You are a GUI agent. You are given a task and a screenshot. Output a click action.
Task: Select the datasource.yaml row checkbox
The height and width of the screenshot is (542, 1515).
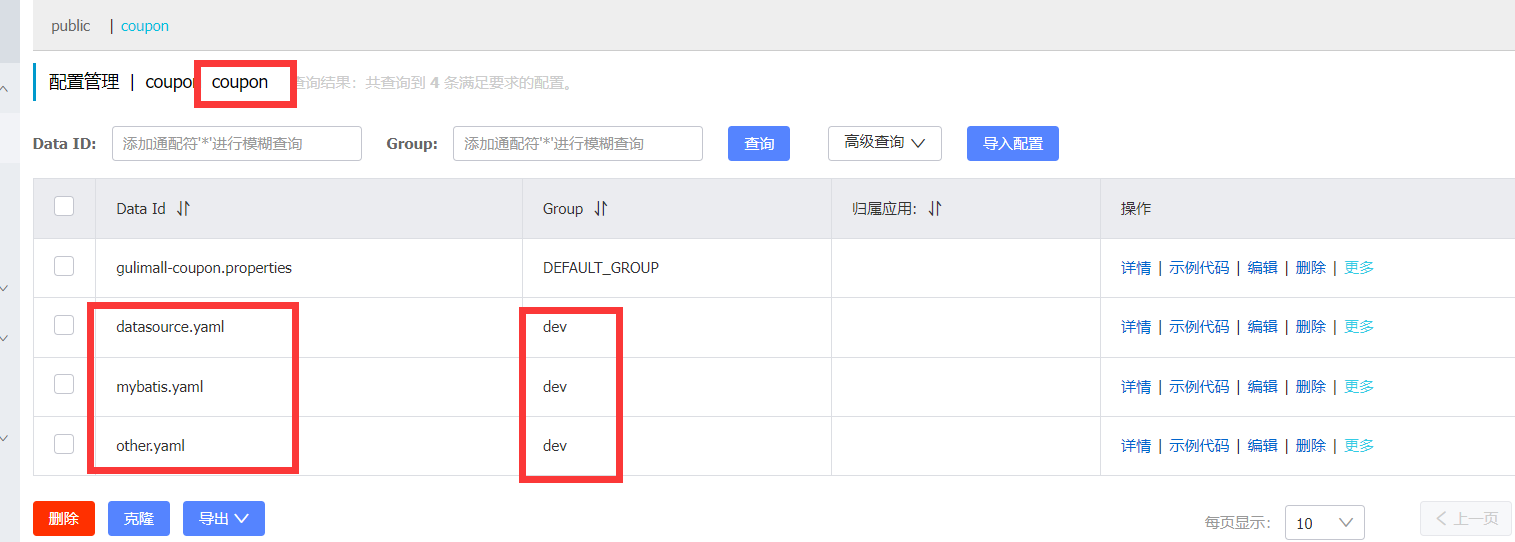click(64, 325)
